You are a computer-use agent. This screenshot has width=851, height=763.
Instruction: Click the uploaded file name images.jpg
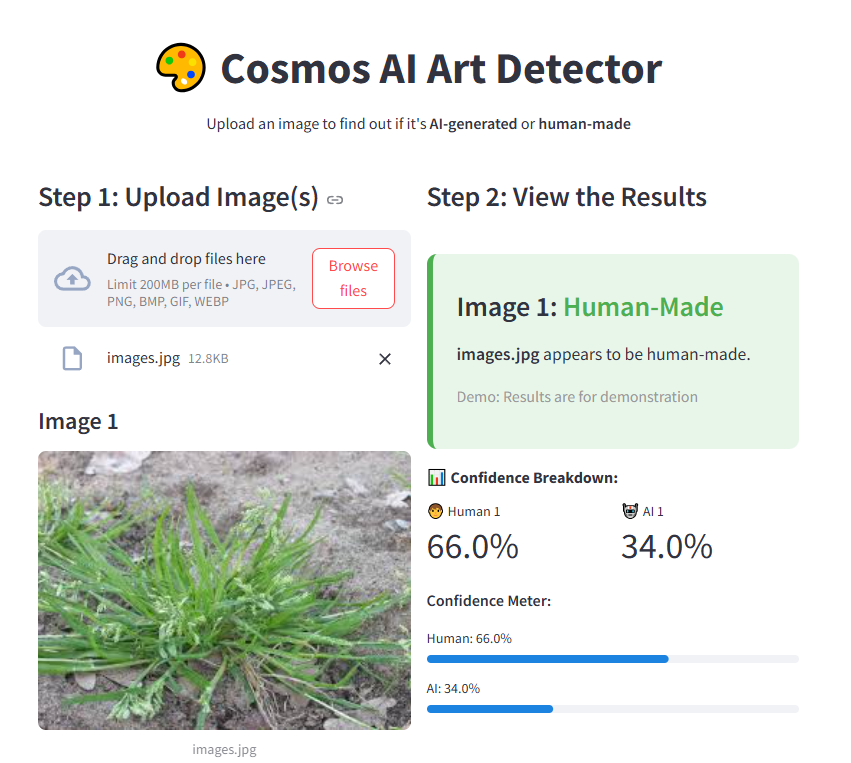coord(143,358)
